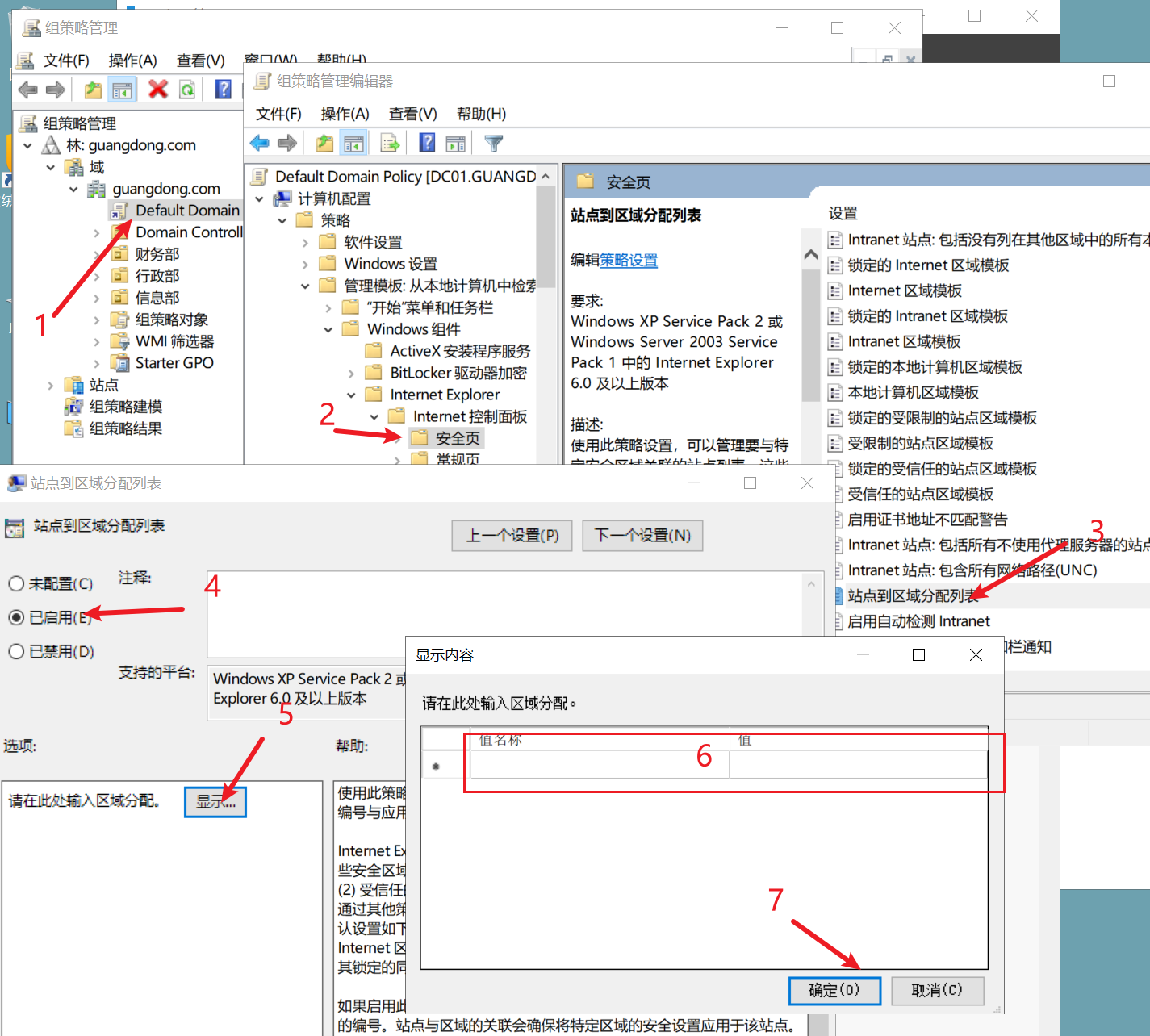
Task: Expand the 软件设置 node
Action: point(305,242)
